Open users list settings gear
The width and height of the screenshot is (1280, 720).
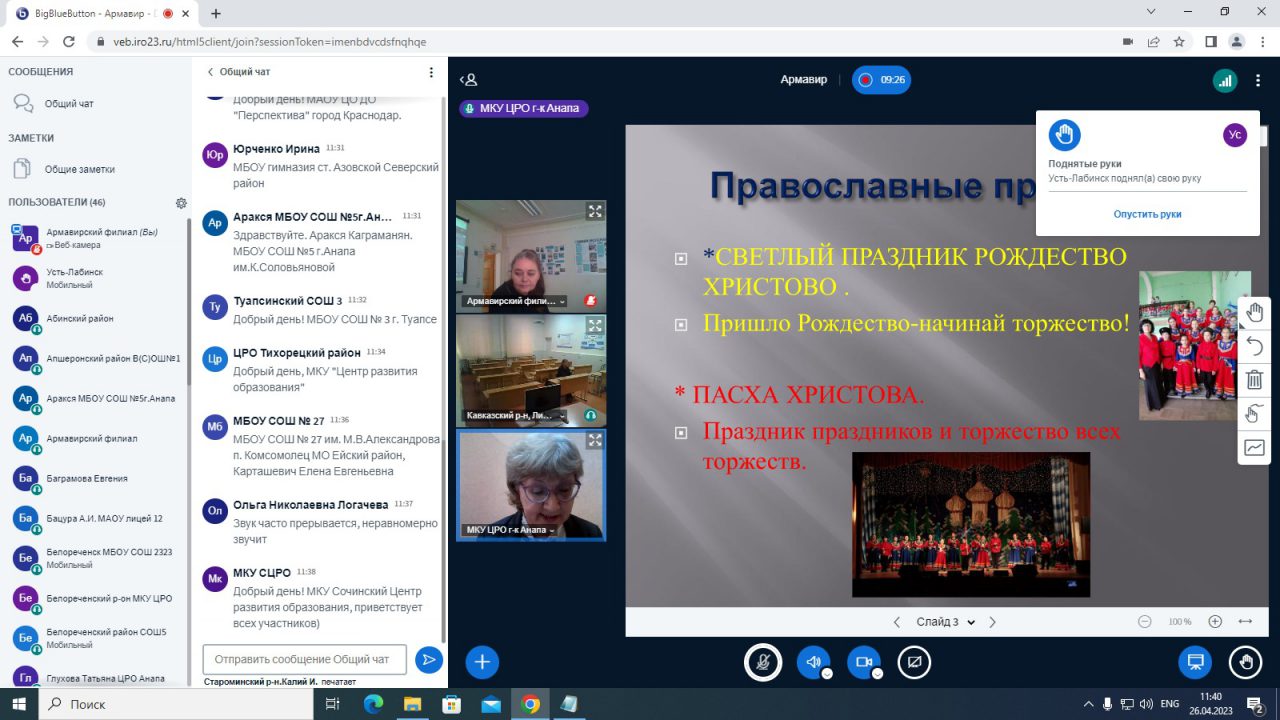181,203
